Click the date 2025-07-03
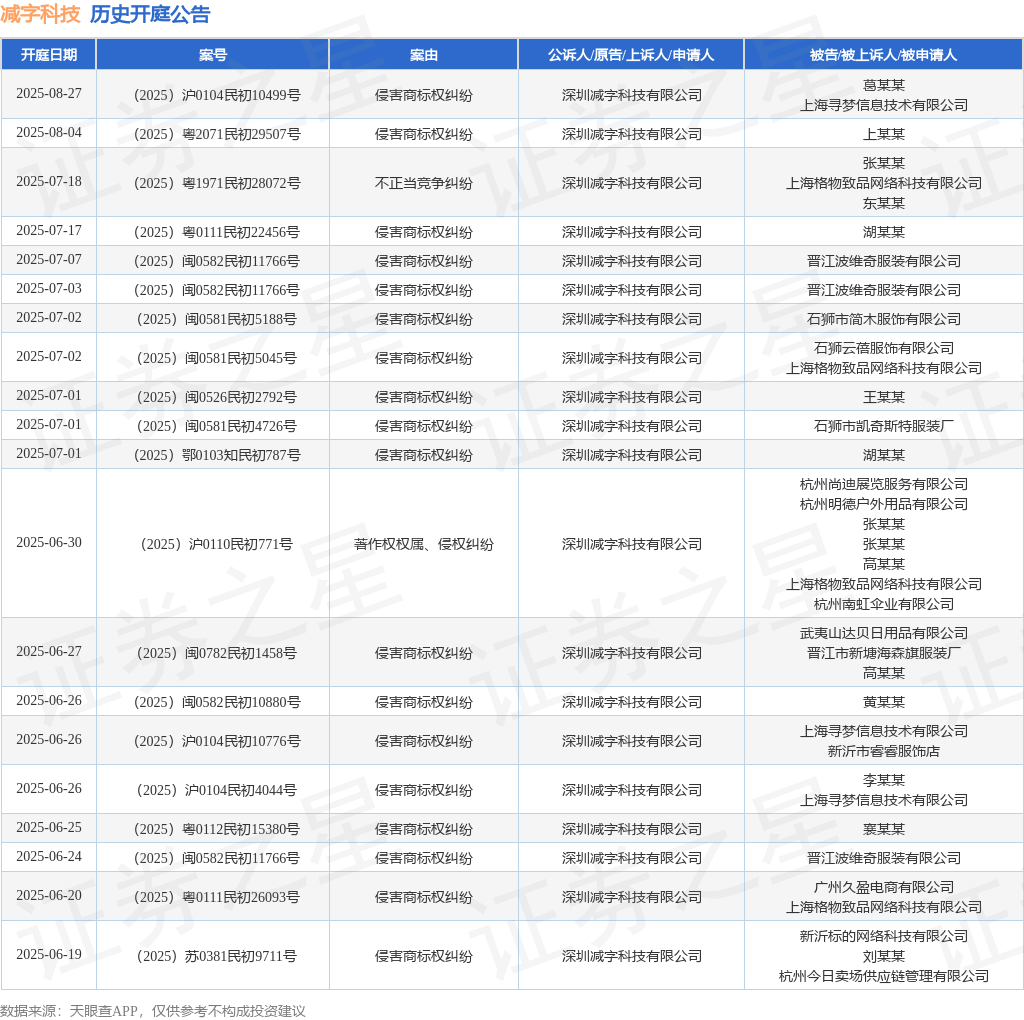1024x1020 pixels. 49,289
